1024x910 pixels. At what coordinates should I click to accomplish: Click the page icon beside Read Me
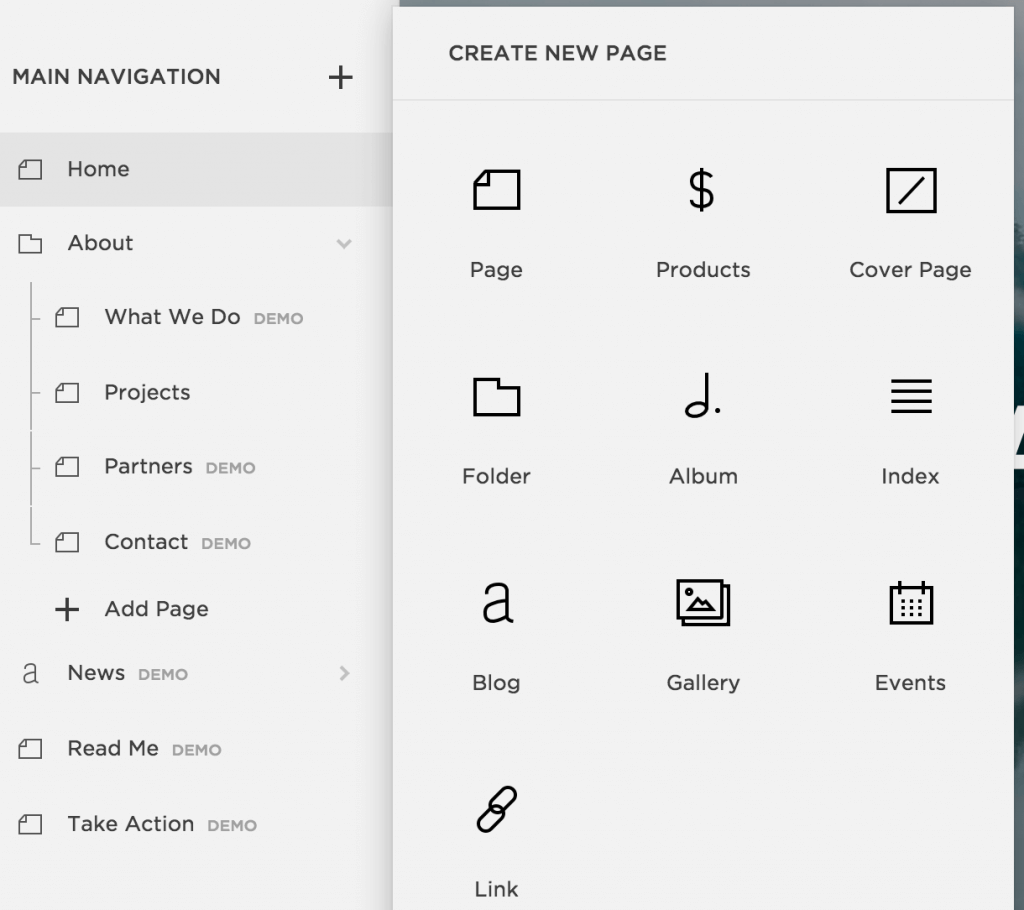30,749
